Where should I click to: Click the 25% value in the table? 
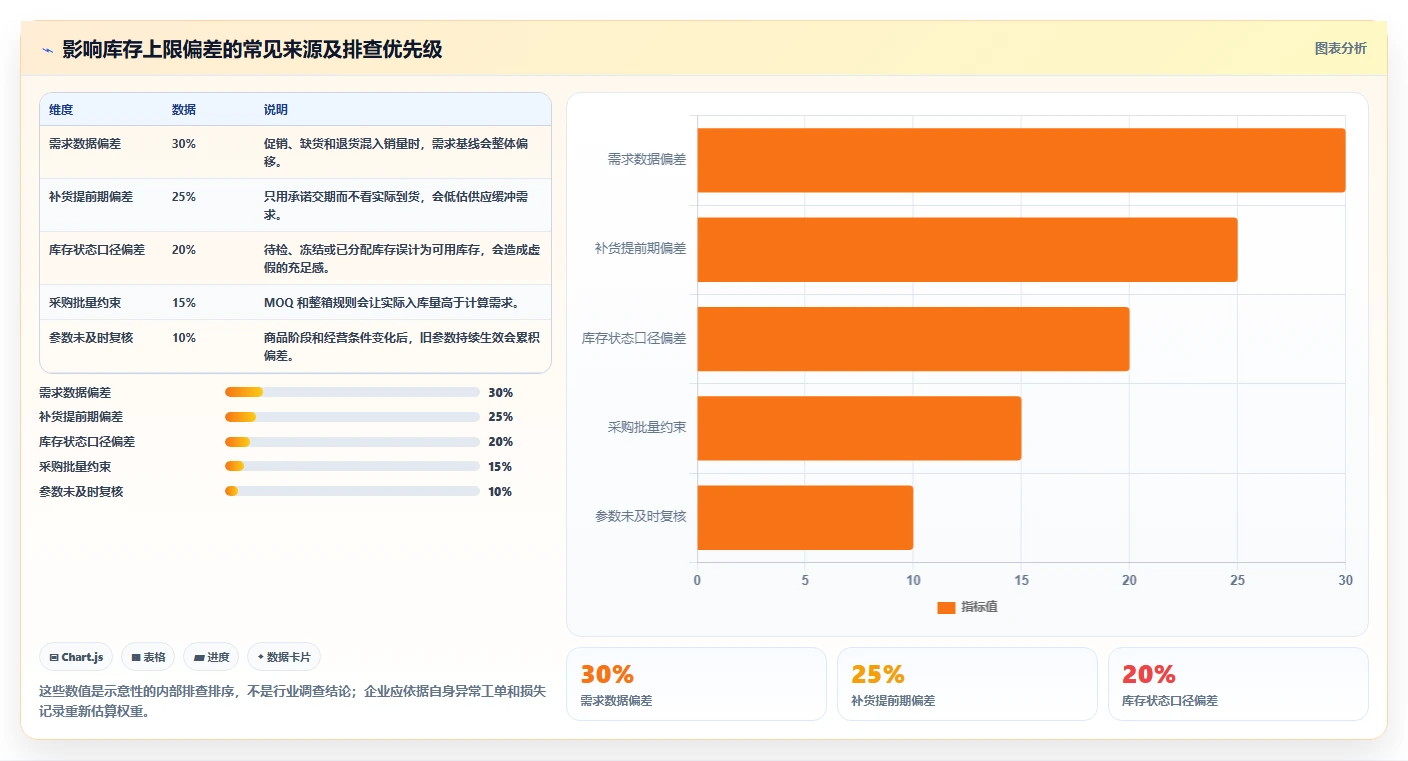[184, 197]
